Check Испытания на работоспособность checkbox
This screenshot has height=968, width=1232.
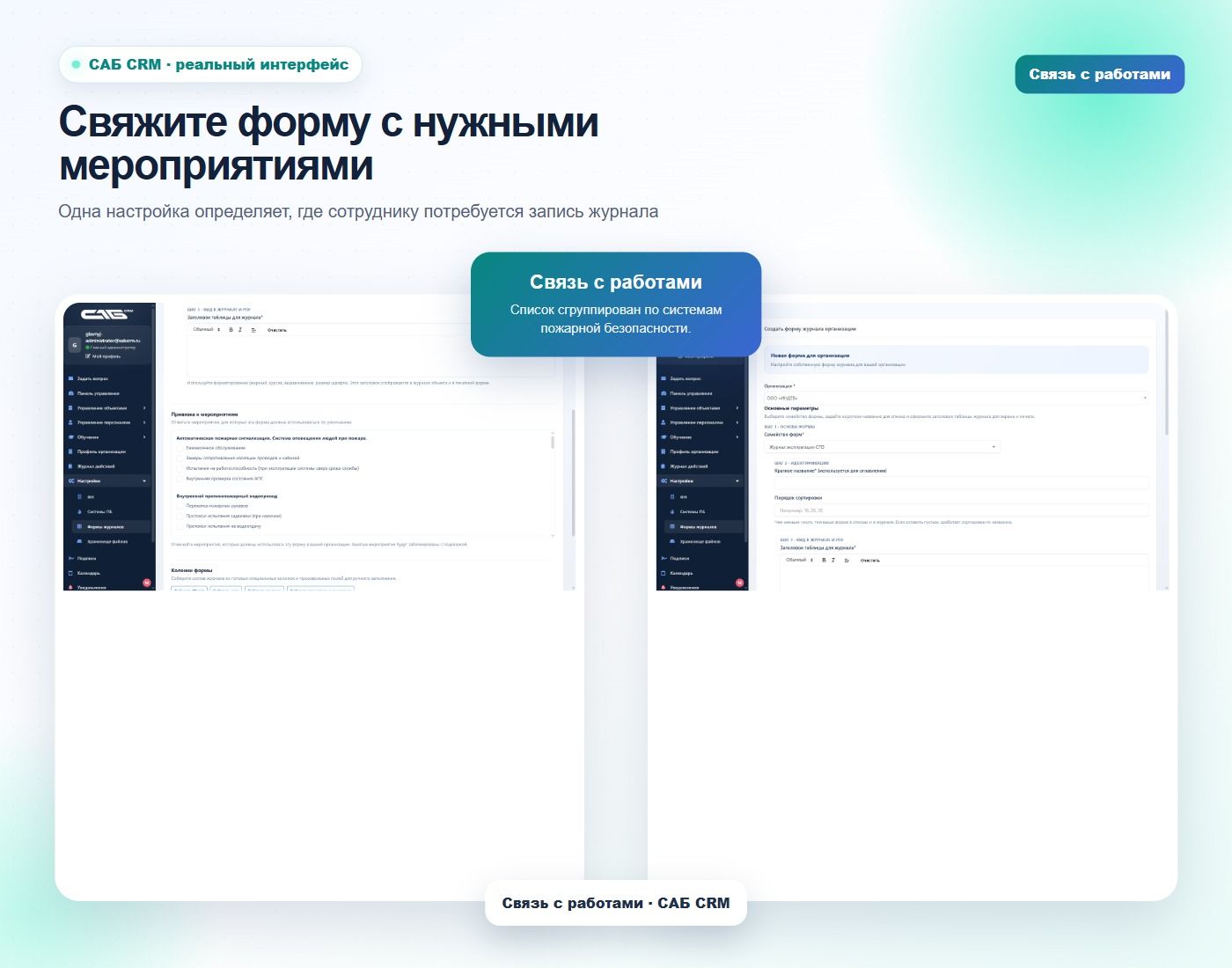tap(180, 468)
